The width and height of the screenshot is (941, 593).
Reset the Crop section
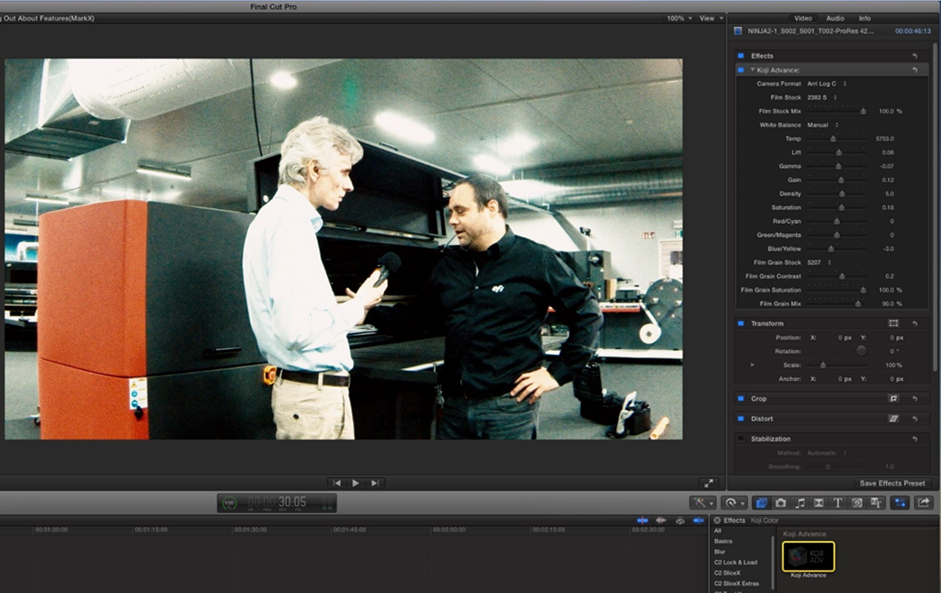tap(915, 399)
